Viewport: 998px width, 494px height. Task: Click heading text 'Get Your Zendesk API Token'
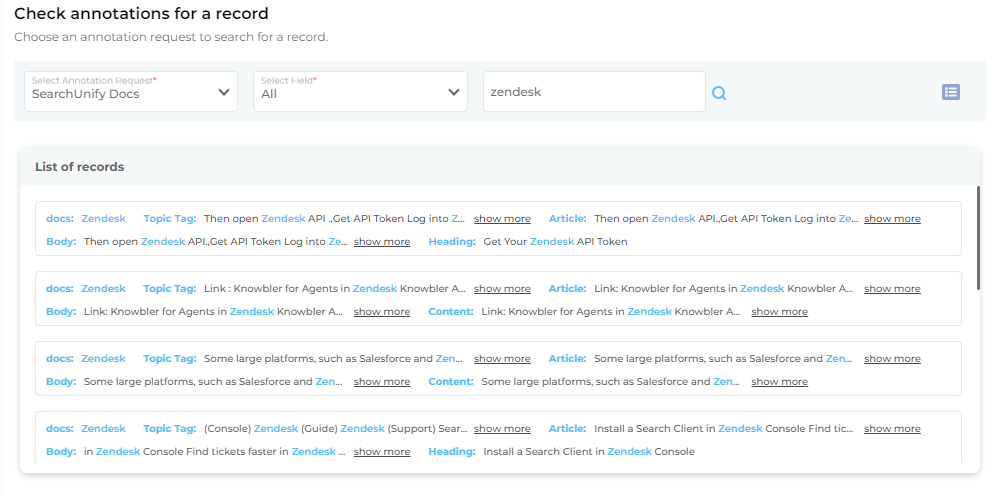[555, 242]
